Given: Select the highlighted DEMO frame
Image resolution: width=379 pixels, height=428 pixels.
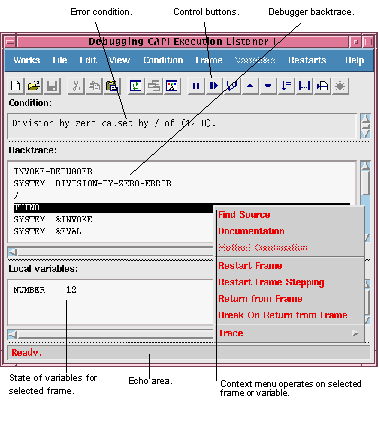Looking at the screenshot, I should pyautogui.click(x=113, y=207).
